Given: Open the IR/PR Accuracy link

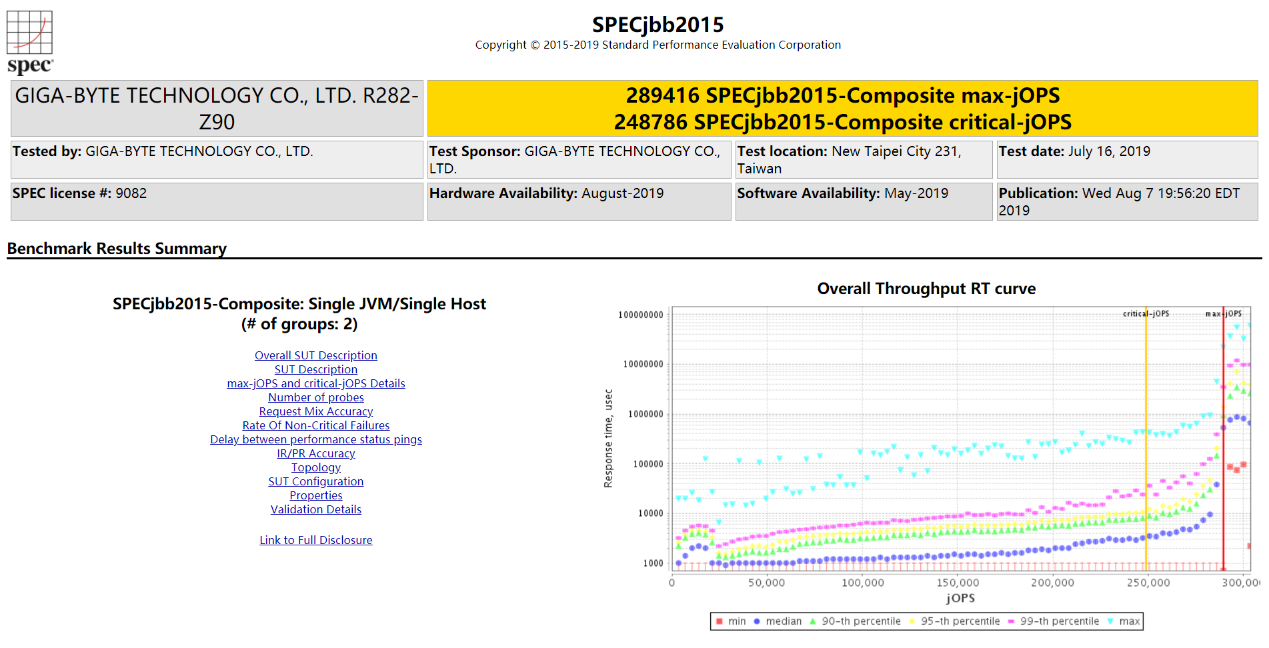Looking at the screenshot, I should pyautogui.click(x=316, y=454).
